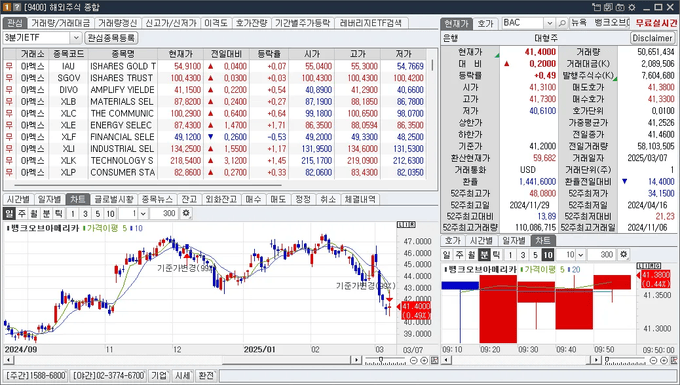Expand the interval dropdown showing 10 on minute chart
The height and width of the screenshot is (385, 680).
[581, 254]
